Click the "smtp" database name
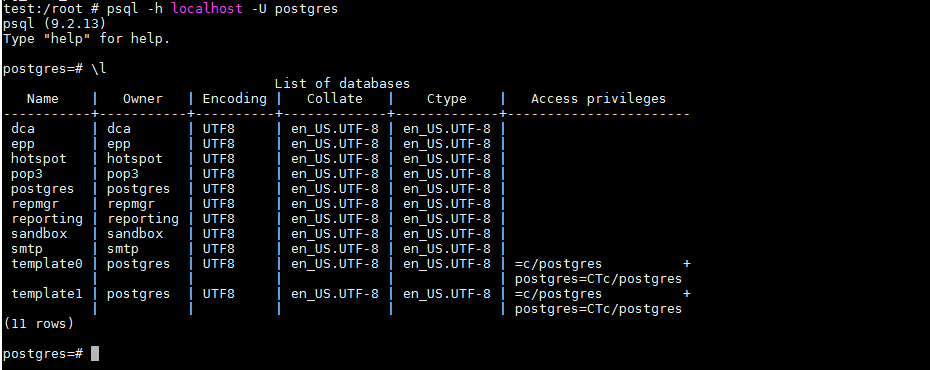The image size is (930, 370). pyautogui.click(x=27, y=249)
